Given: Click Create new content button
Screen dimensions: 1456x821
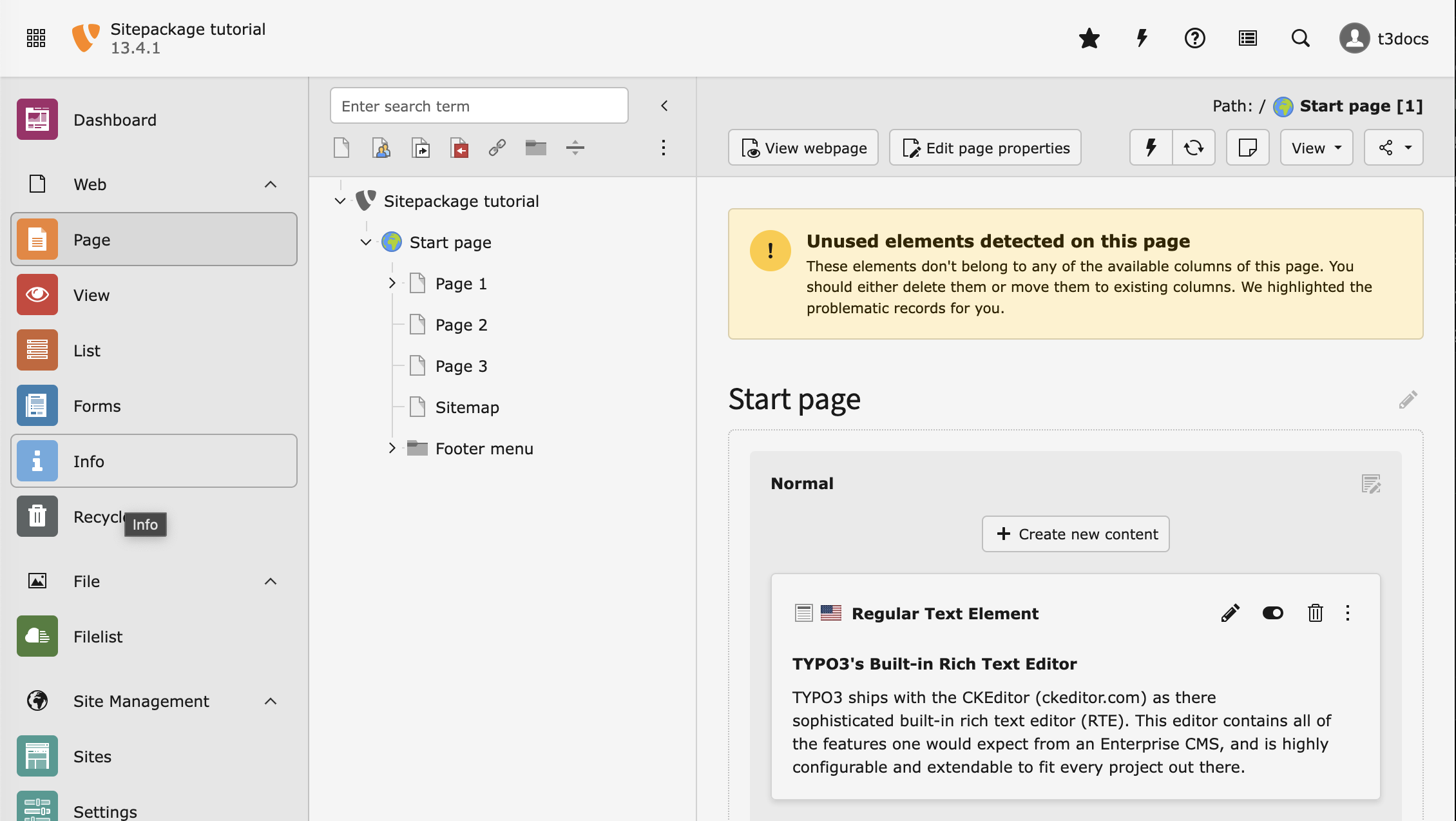Looking at the screenshot, I should (1075, 534).
